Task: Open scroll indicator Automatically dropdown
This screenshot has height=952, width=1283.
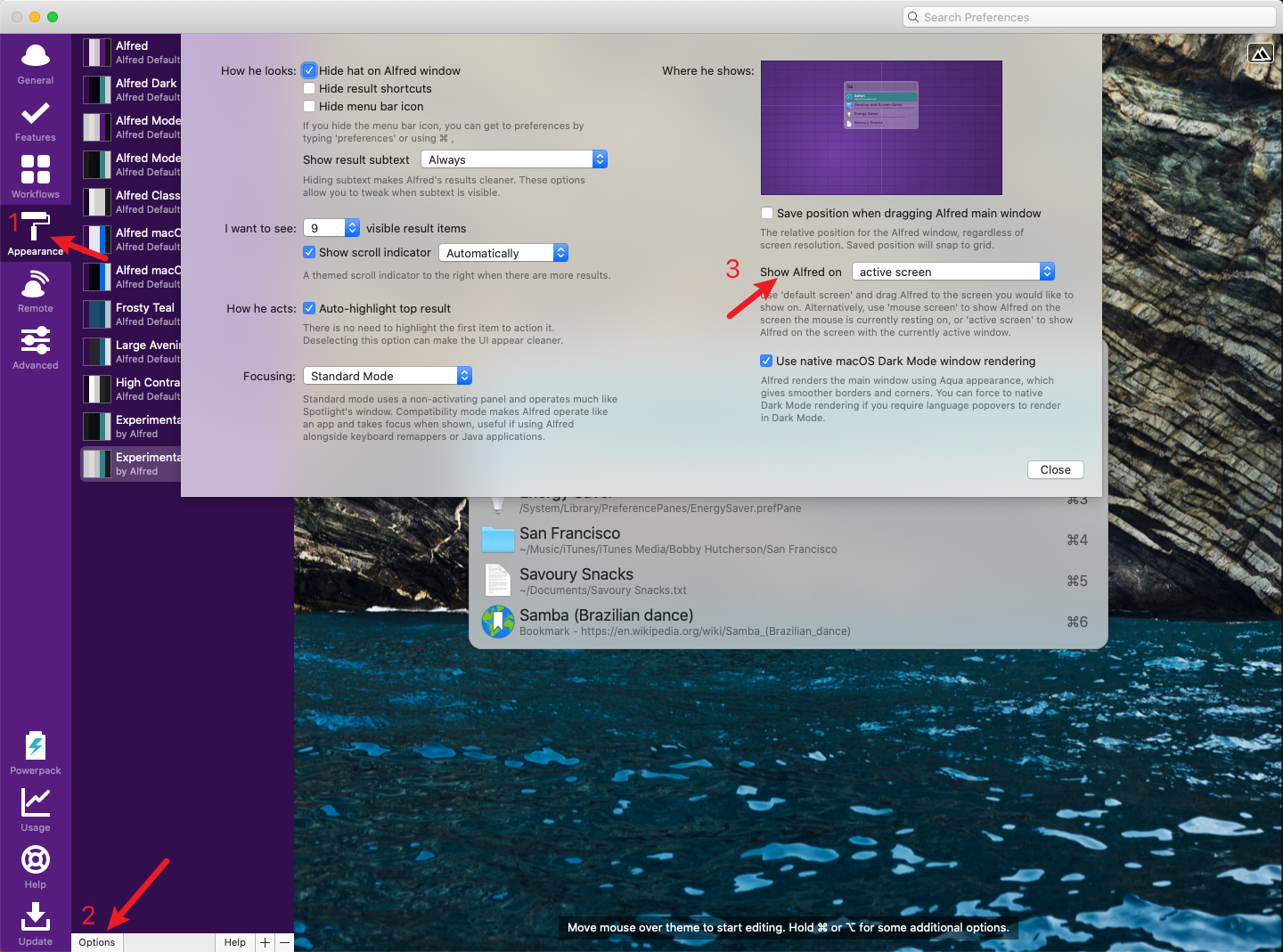Action: (x=503, y=253)
